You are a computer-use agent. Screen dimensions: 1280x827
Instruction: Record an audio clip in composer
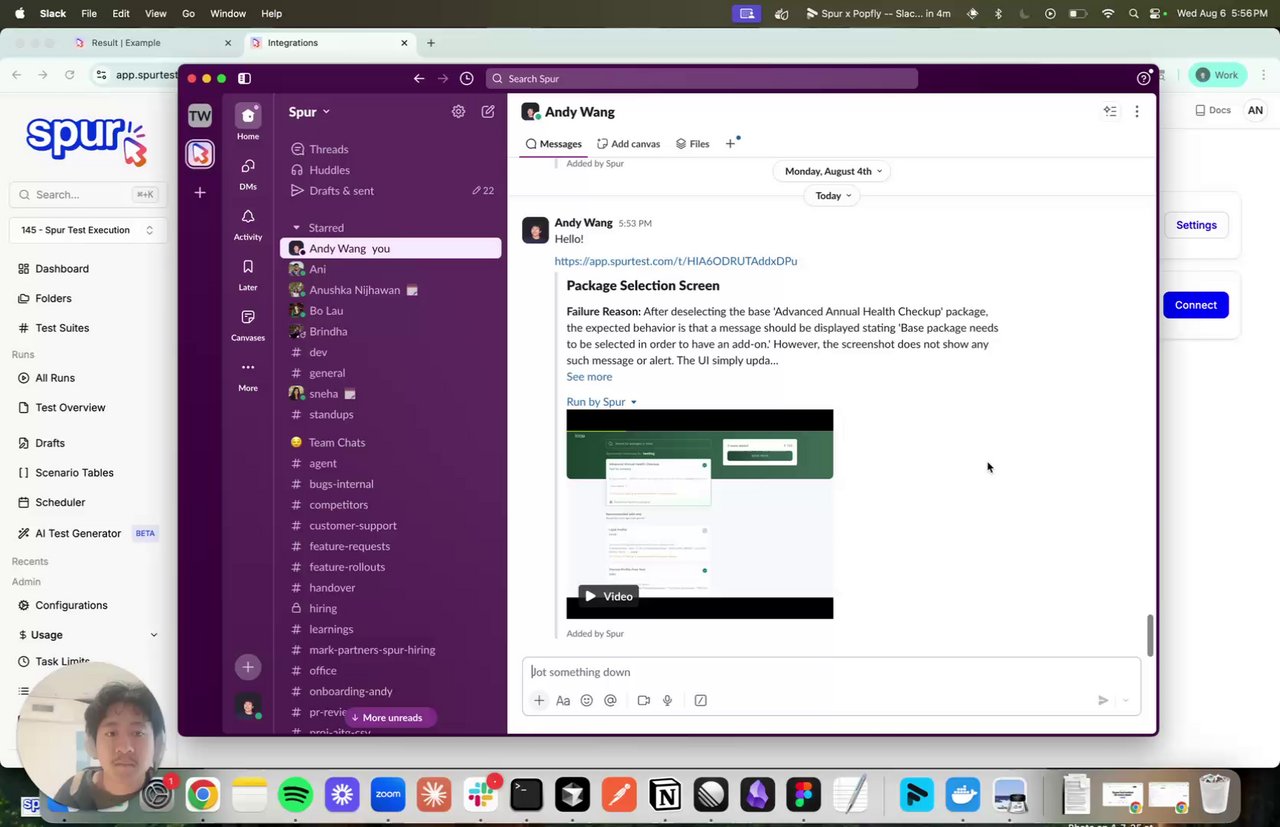(x=667, y=700)
